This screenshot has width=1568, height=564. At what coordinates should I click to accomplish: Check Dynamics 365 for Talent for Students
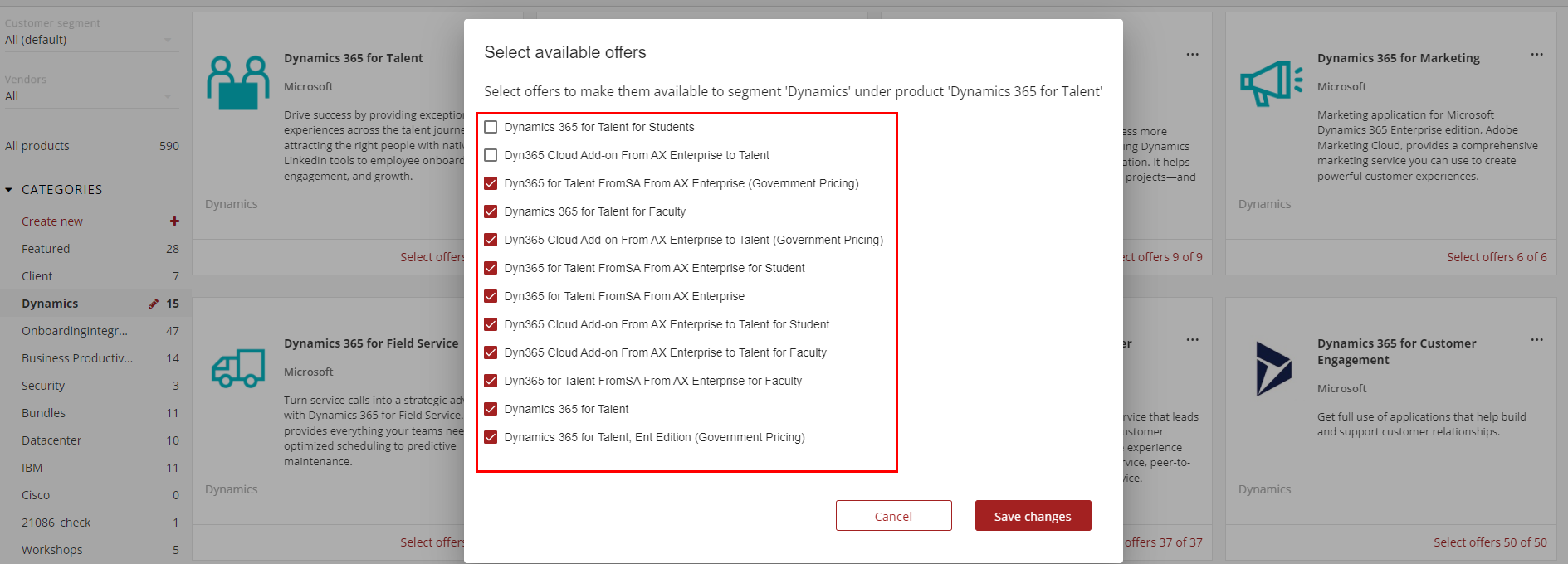pyautogui.click(x=491, y=127)
